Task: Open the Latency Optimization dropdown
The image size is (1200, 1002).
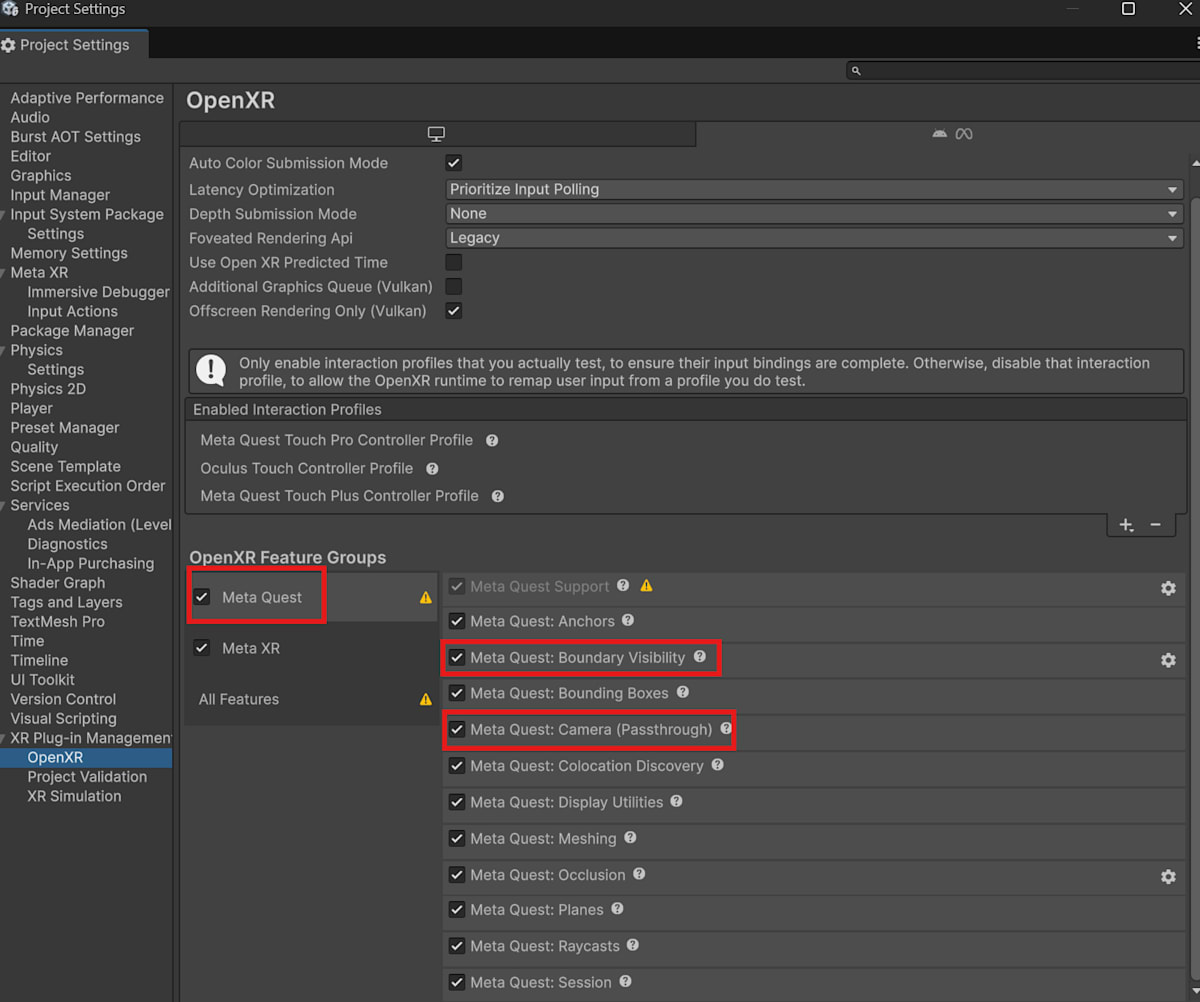Action: [815, 189]
